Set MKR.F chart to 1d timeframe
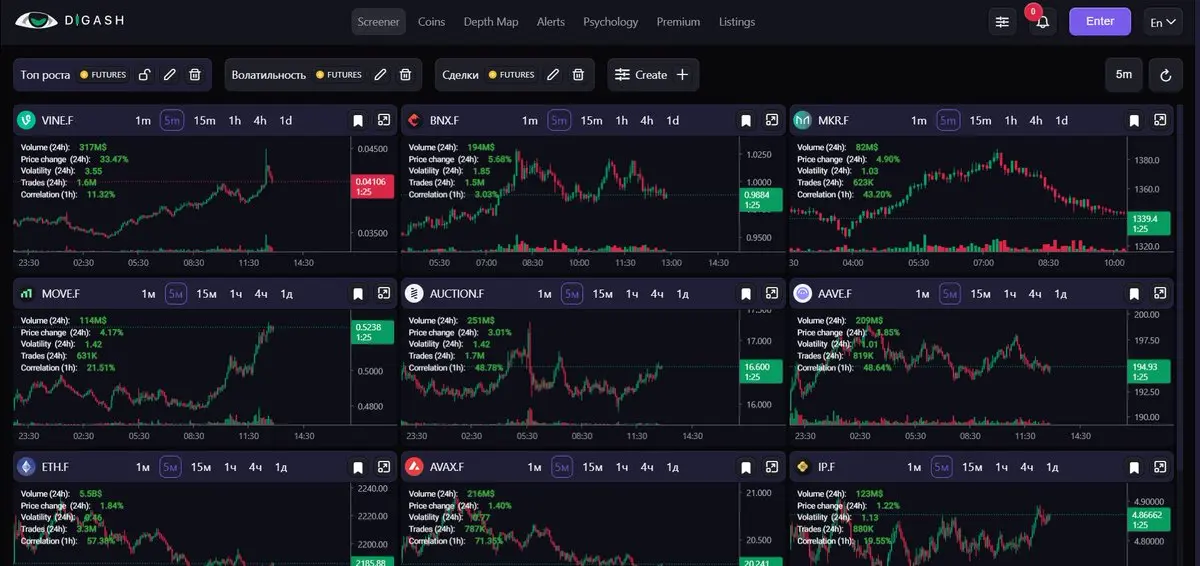Image resolution: width=1200 pixels, height=566 pixels. click(1061, 121)
